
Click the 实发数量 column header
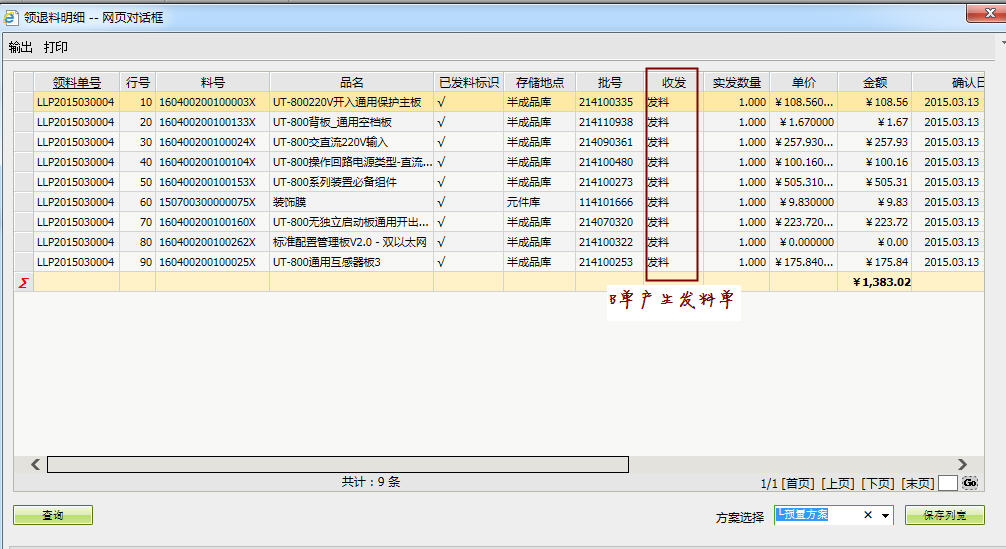coord(737,83)
